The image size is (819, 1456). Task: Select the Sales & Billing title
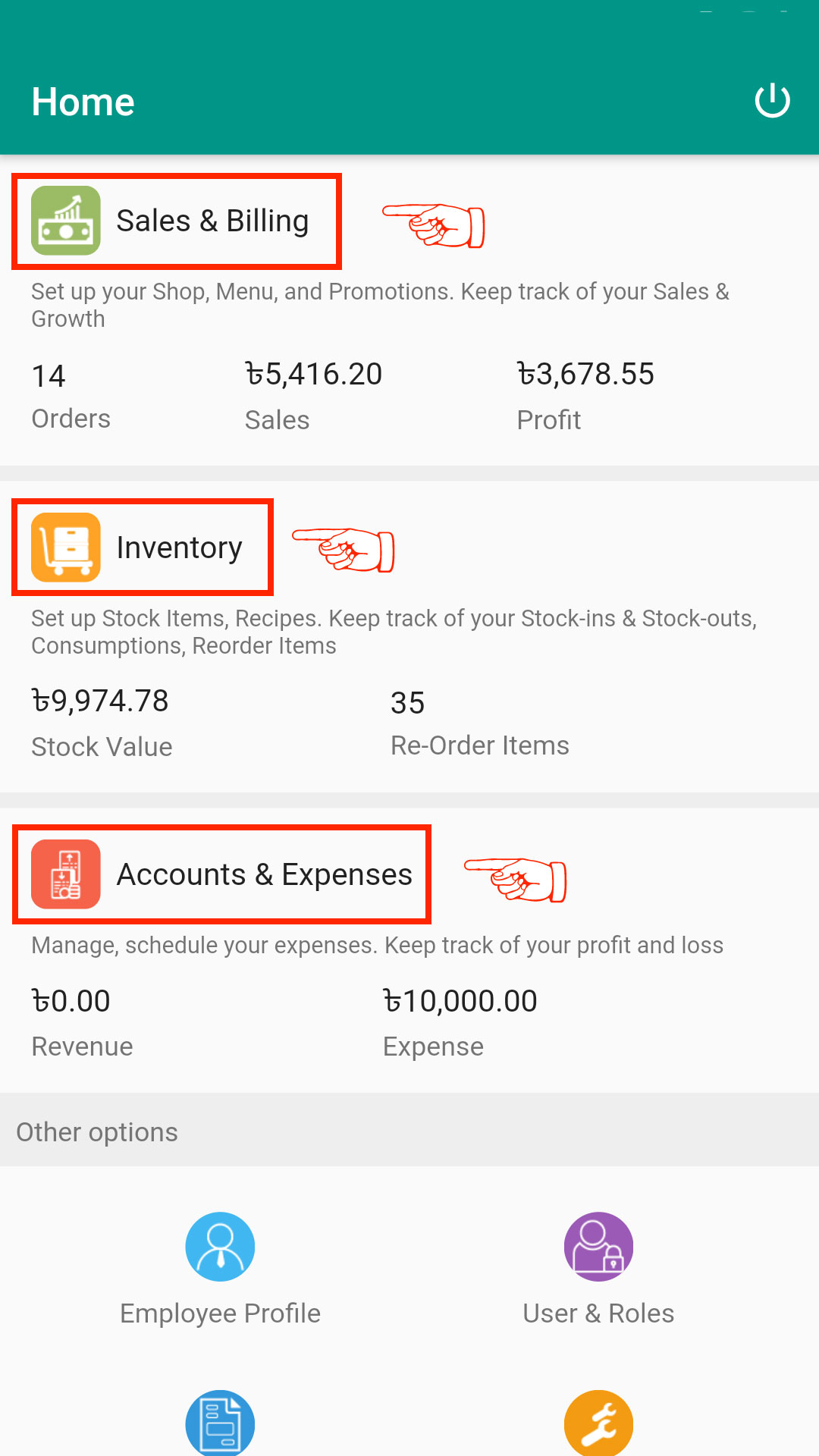pos(212,221)
